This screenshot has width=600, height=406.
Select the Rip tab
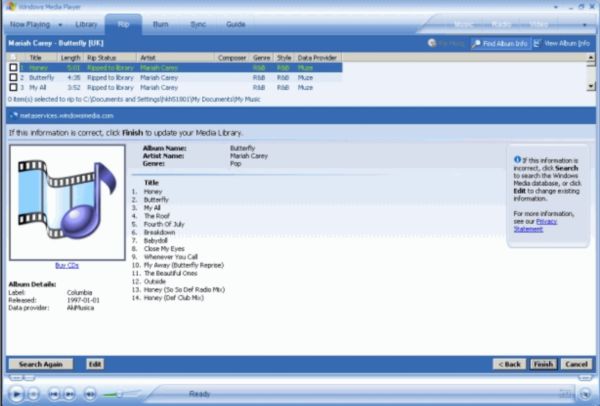(x=123, y=24)
